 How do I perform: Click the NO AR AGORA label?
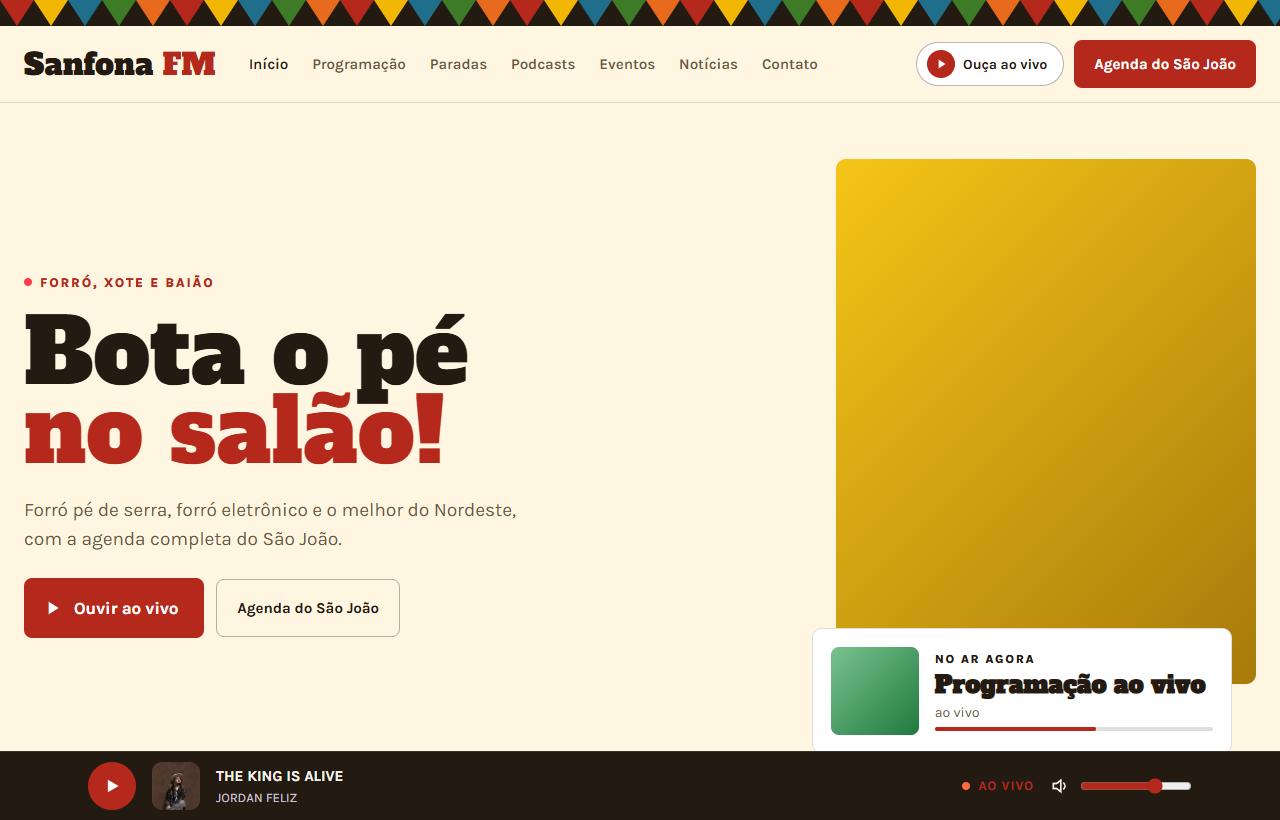985,659
